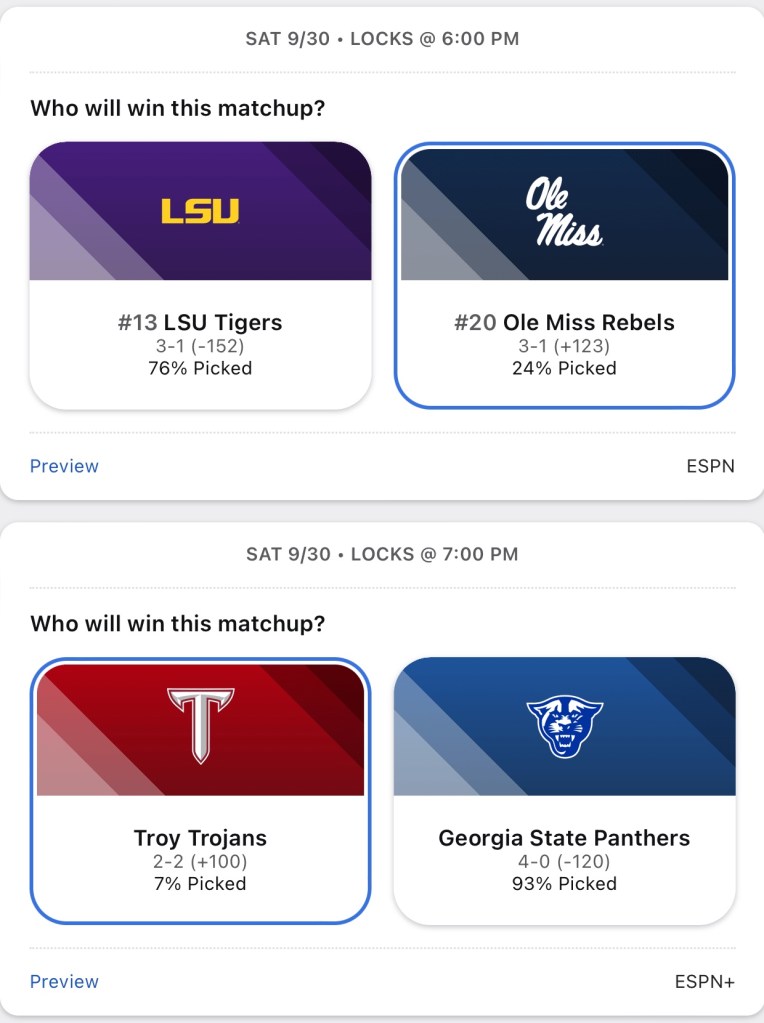Image resolution: width=764 pixels, height=1023 pixels.
Task: Choose Troy Trojans team name
Action: (x=200, y=838)
